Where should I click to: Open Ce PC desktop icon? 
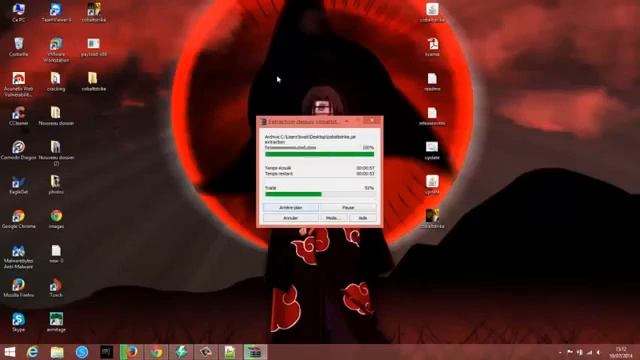pyautogui.click(x=18, y=12)
